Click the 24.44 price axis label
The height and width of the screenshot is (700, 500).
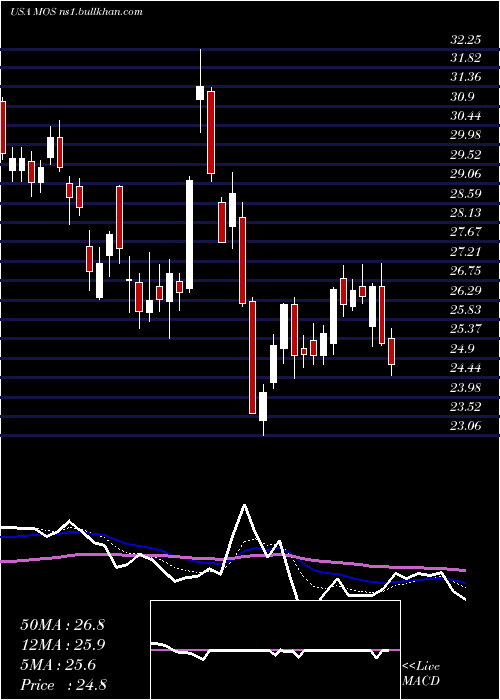466,367
